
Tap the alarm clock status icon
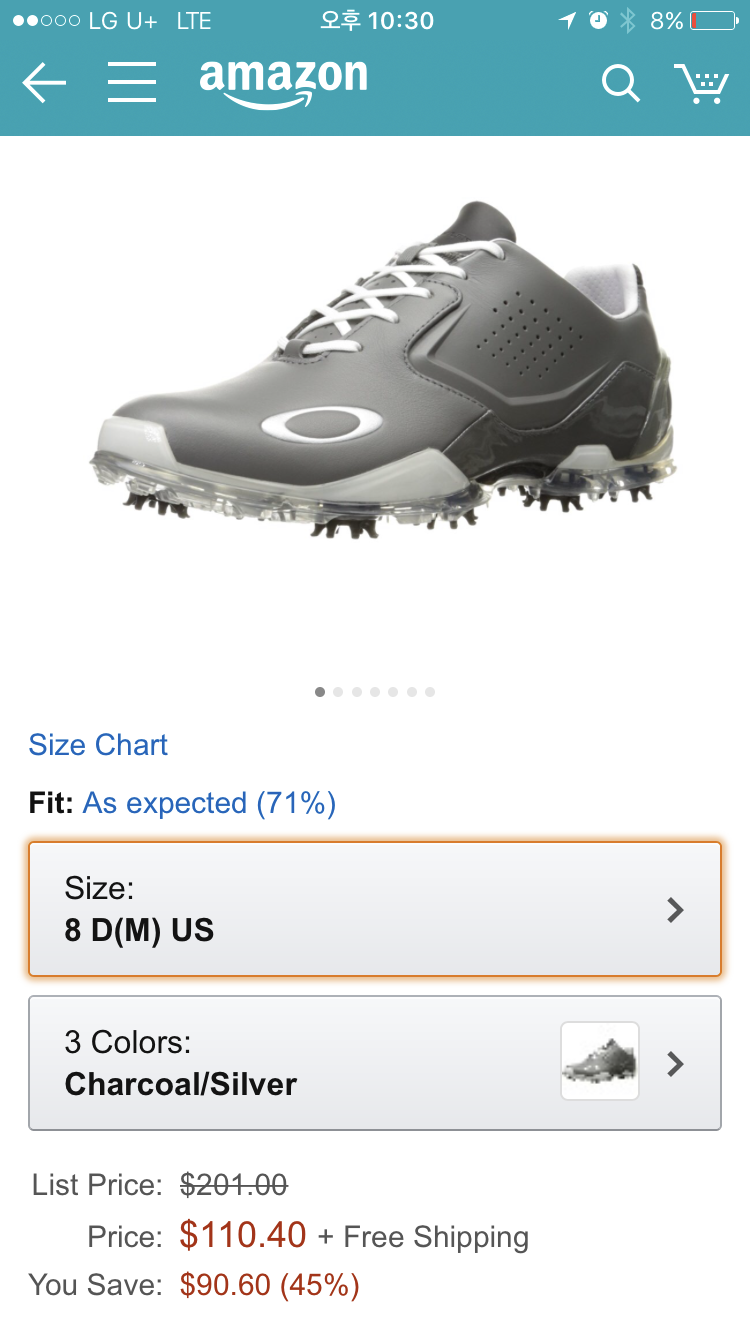coord(598,21)
